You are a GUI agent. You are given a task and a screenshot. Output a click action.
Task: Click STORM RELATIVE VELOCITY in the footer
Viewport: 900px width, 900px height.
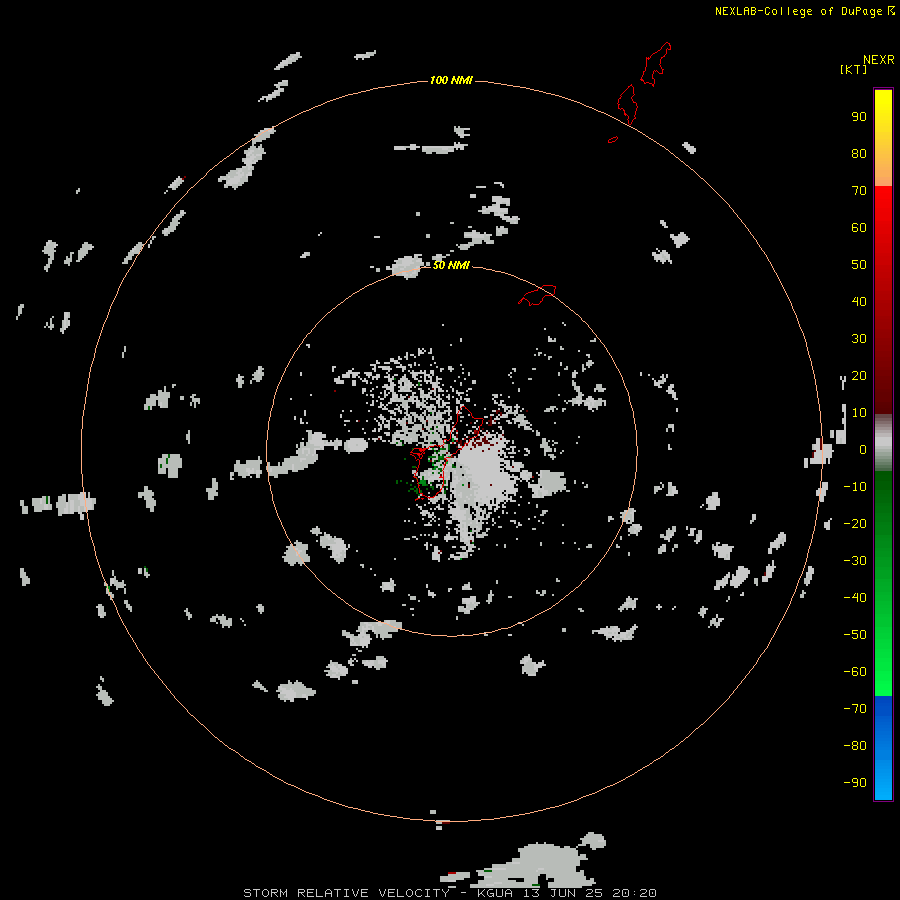point(346,893)
